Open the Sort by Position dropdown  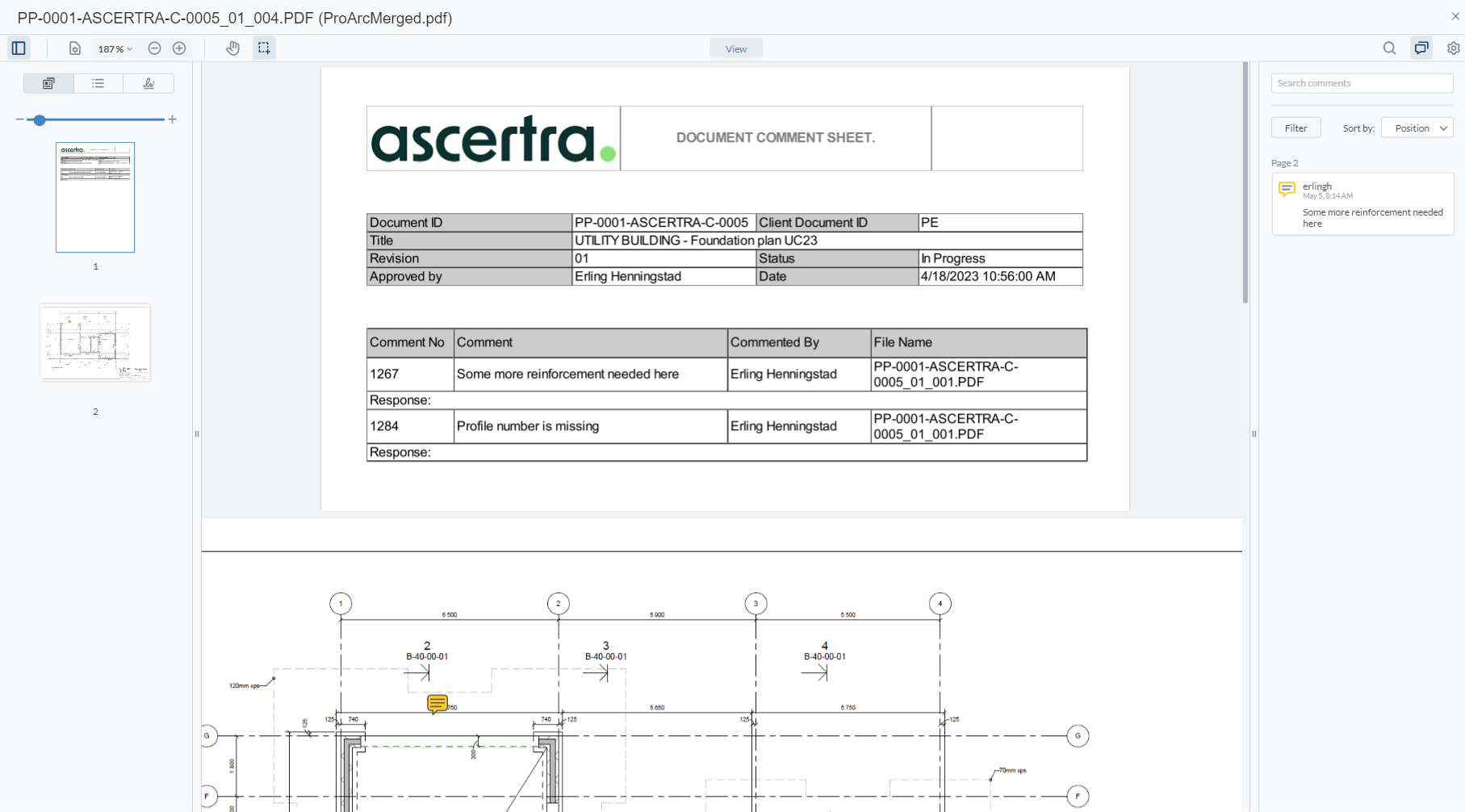point(1417,128)
